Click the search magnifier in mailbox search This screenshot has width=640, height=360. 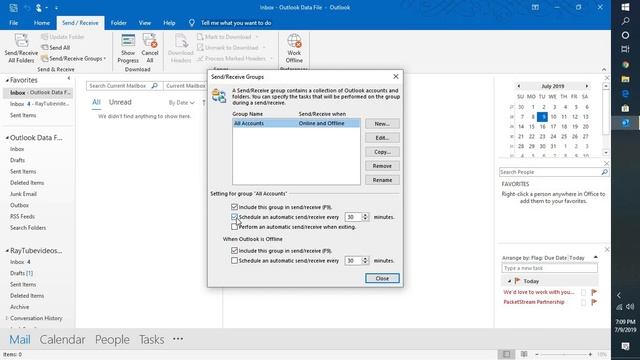[155, 86]
